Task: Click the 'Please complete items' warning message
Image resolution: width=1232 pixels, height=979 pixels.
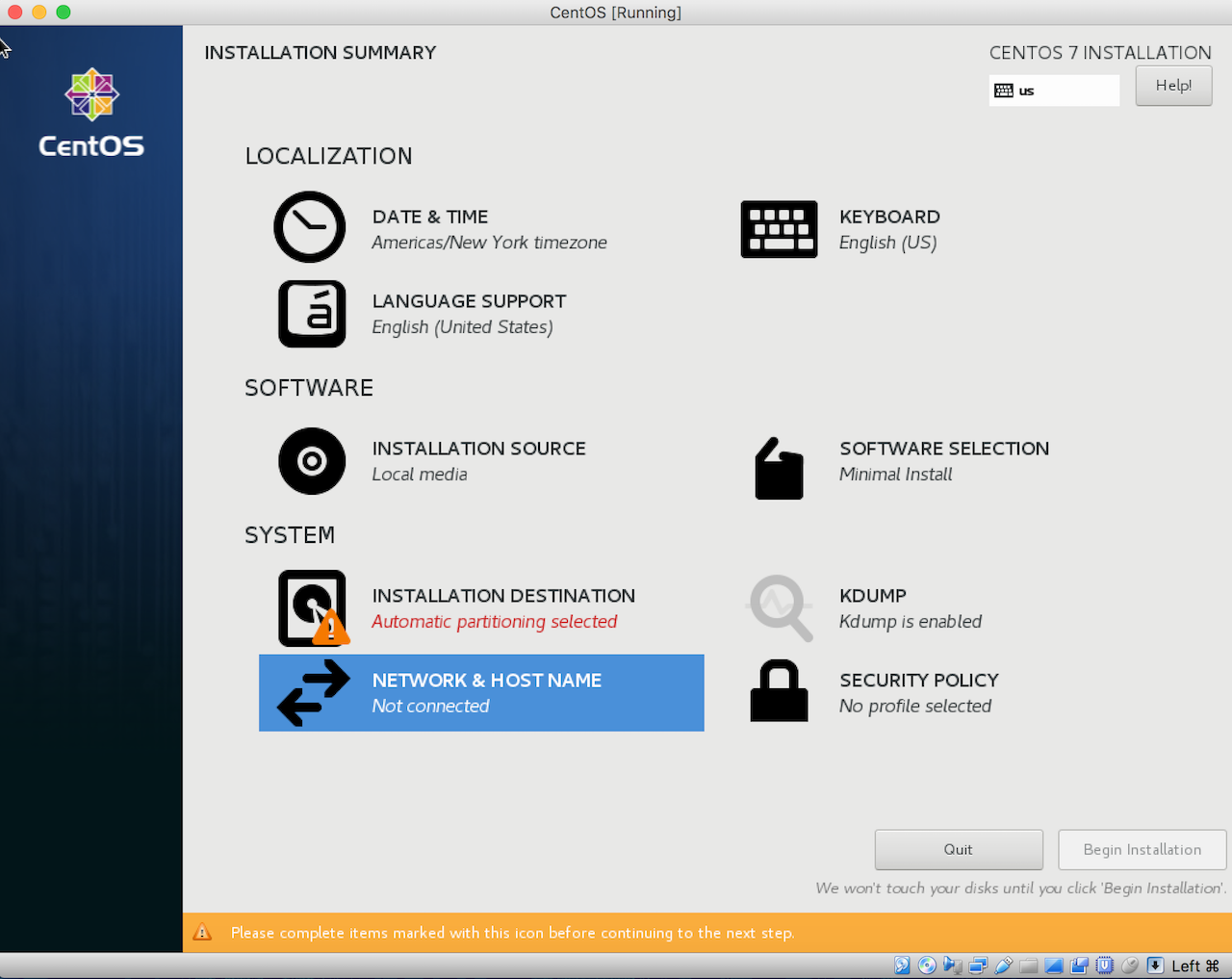Action: [513, 933]
